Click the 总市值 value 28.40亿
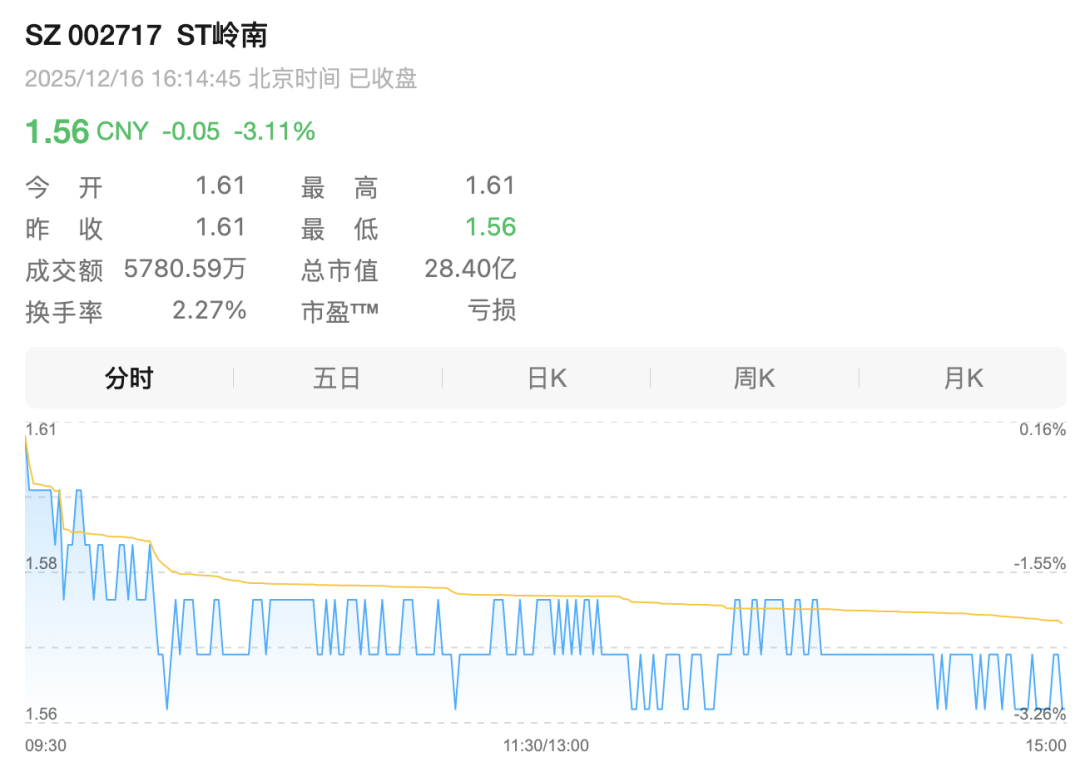The image size is (1080, 767). click(470, 269)
